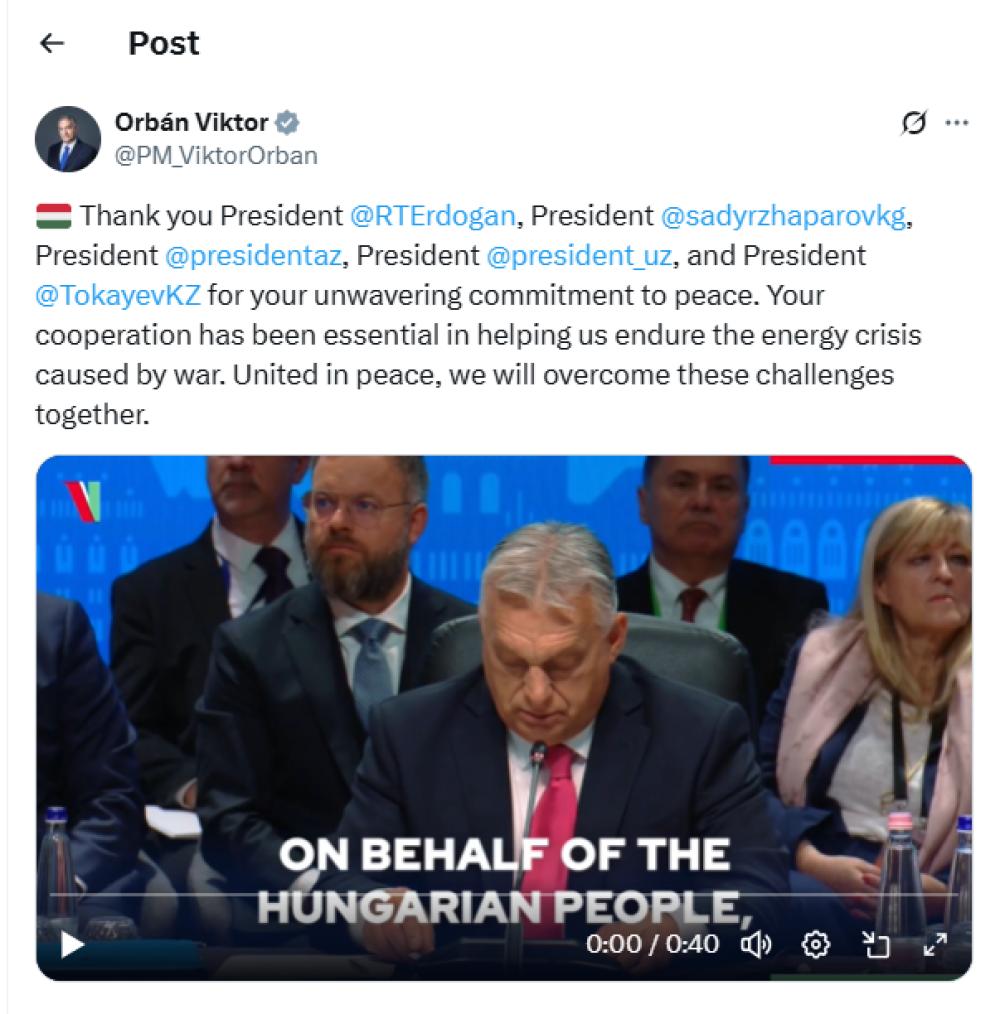Click the Orbán Viktor display name

click(191, 122)
